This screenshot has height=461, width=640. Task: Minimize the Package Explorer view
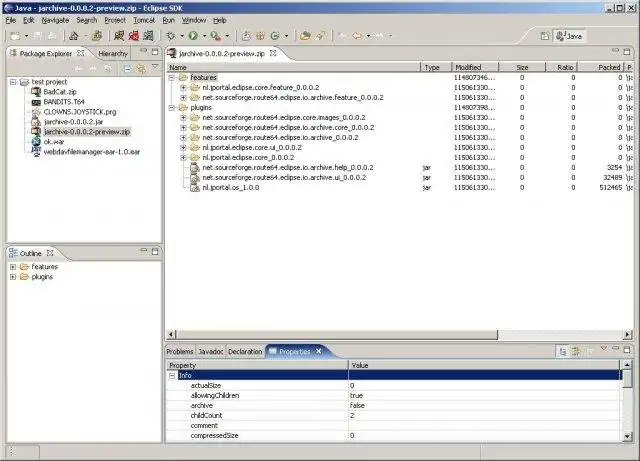click(x=143, y=51)
